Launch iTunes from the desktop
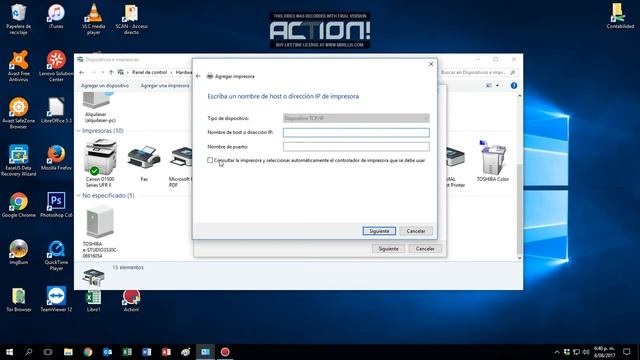 (56, 16)
